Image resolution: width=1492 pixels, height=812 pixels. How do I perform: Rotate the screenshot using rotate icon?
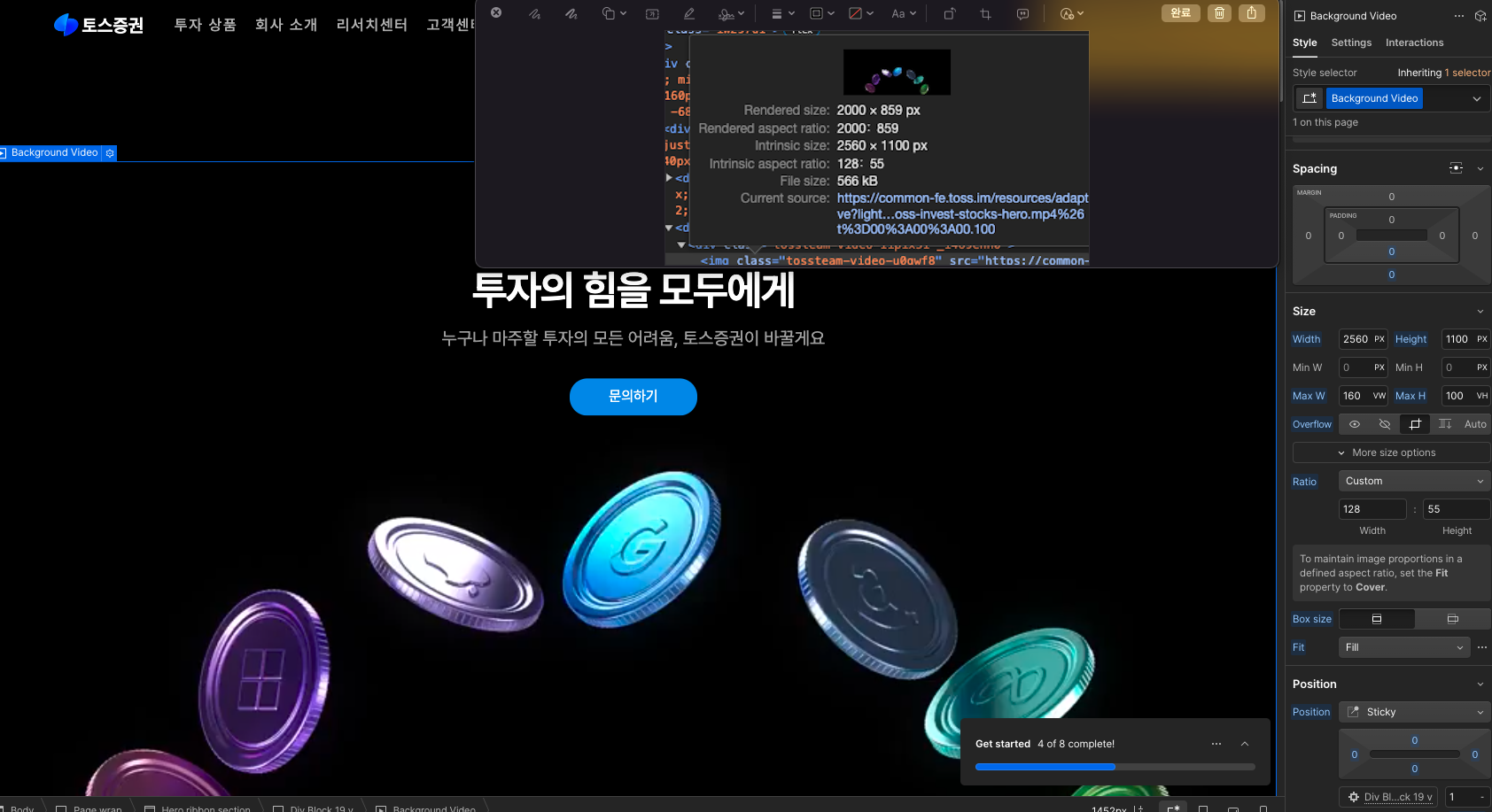[x=949, y=13]
